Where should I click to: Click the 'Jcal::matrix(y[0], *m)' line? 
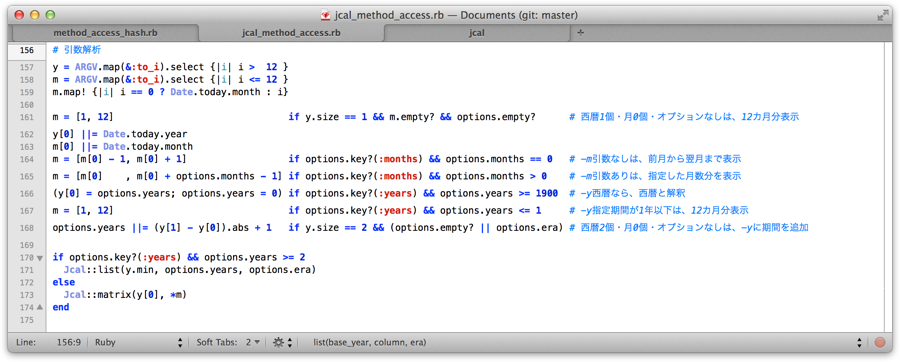126,295
